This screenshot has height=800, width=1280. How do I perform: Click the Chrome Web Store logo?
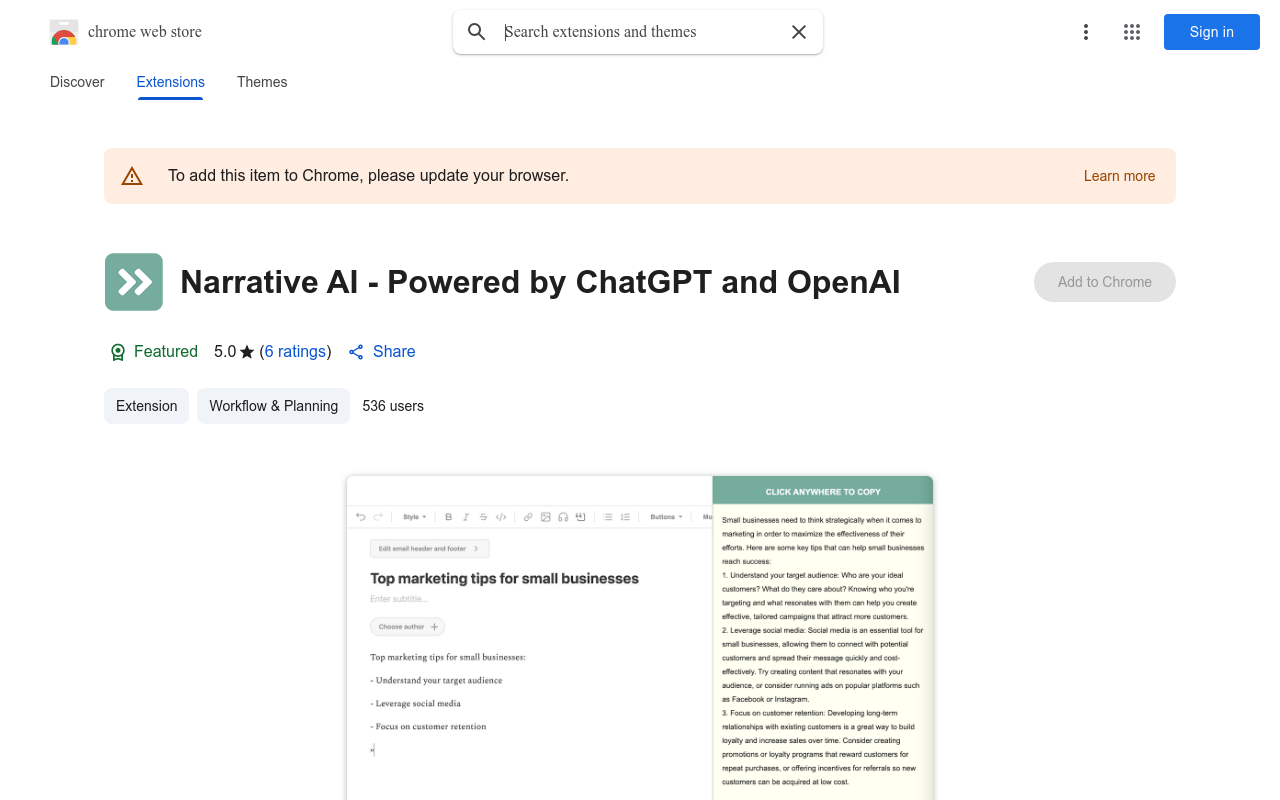click(x=64, y=32)
